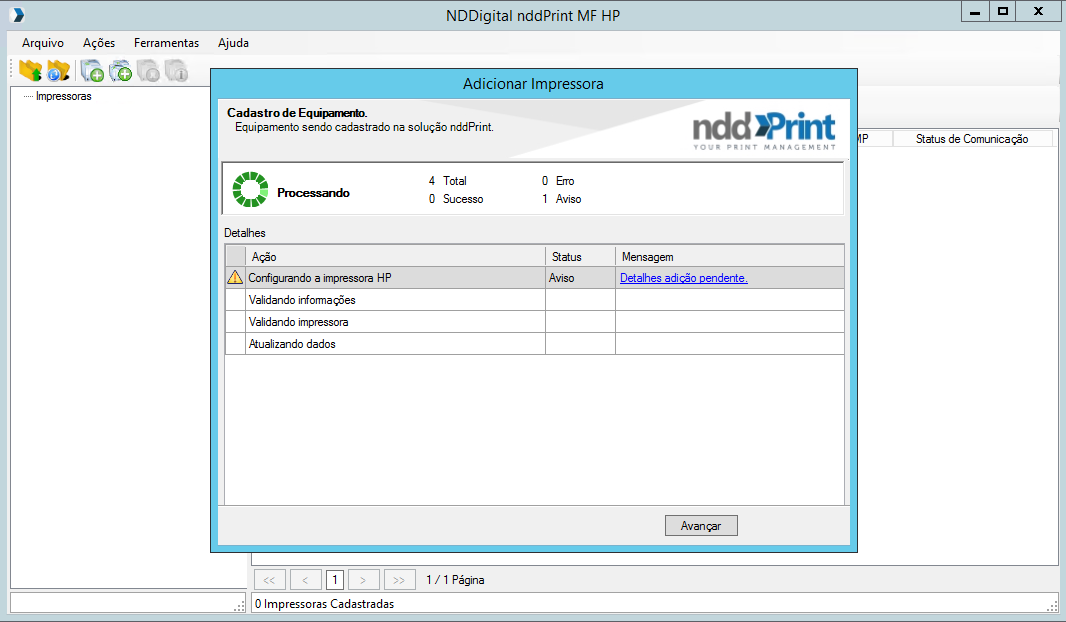Select the Impressoras tree node
Image resolution: width=1066 pixels, height=622 pixels.
pyautogui.click(x=63, y=97)
